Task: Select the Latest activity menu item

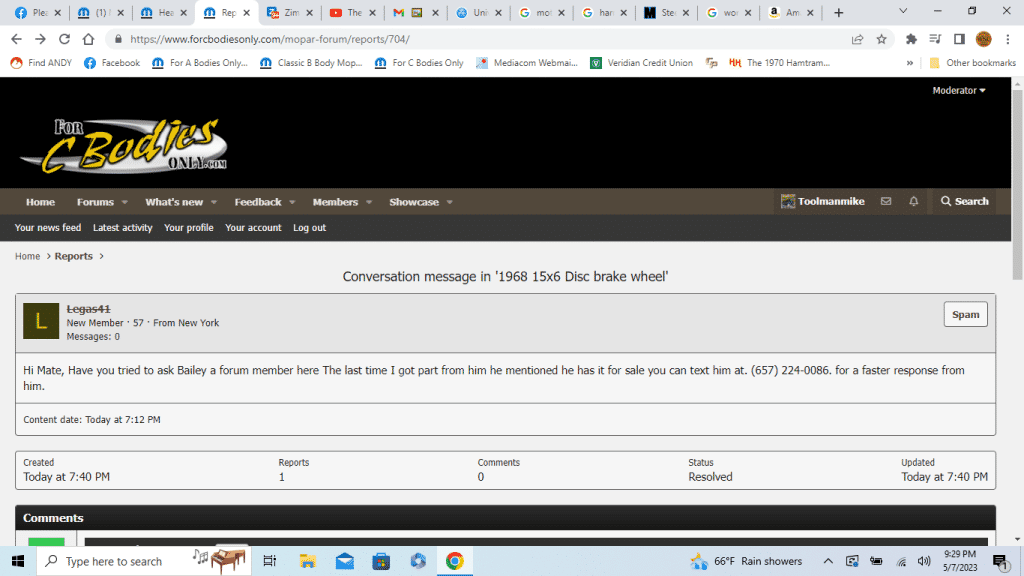Action: [122, 228]
